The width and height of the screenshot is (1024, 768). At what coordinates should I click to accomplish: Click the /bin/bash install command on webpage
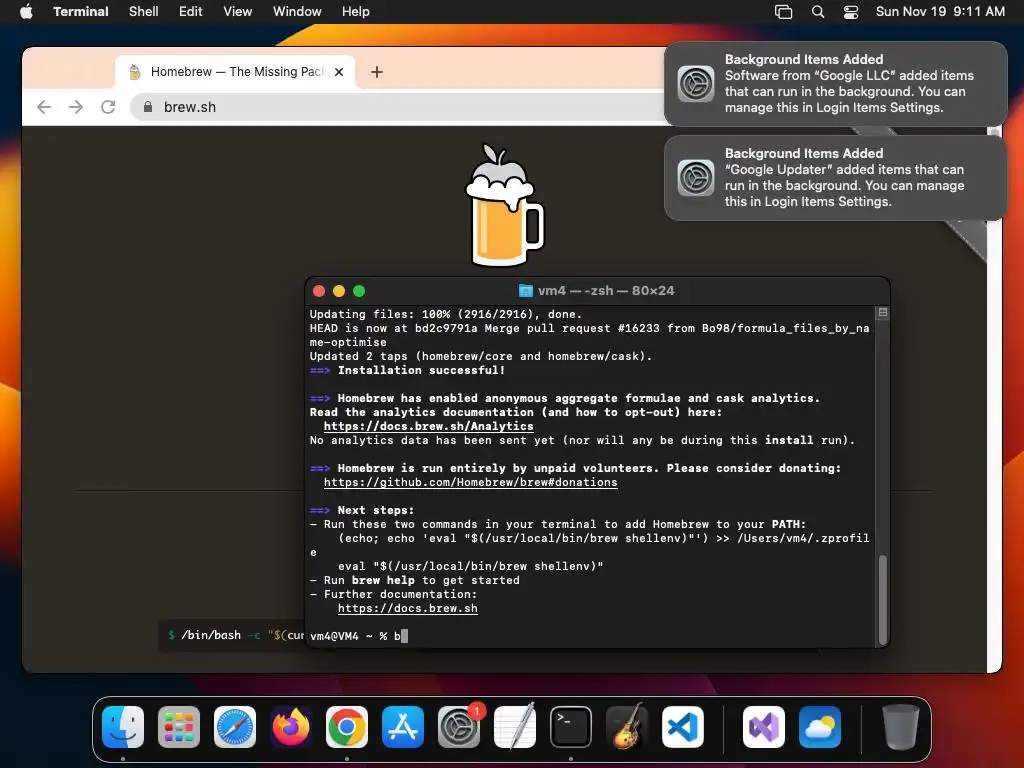234,635
